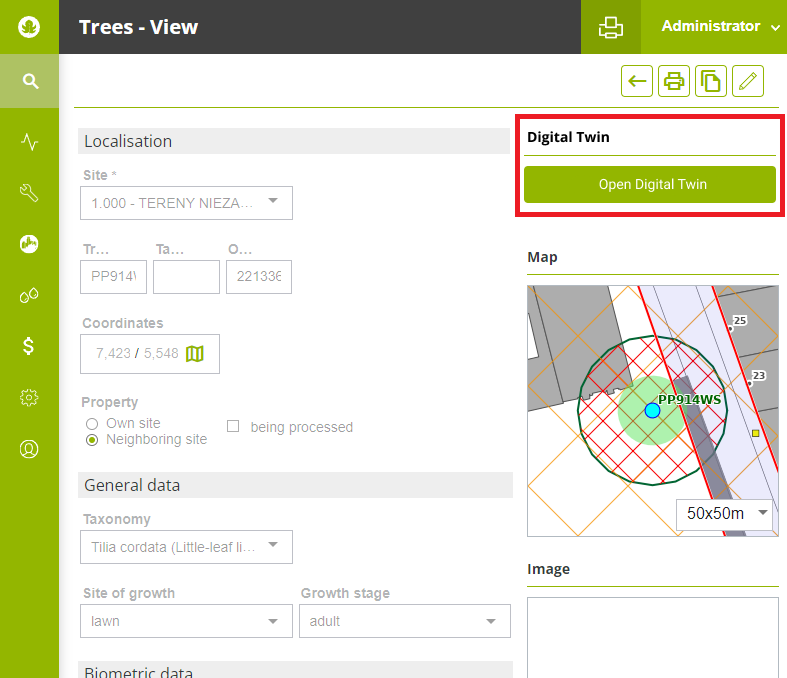
Task: Open the Administrator user menu
Action: [x=720, y=27]
